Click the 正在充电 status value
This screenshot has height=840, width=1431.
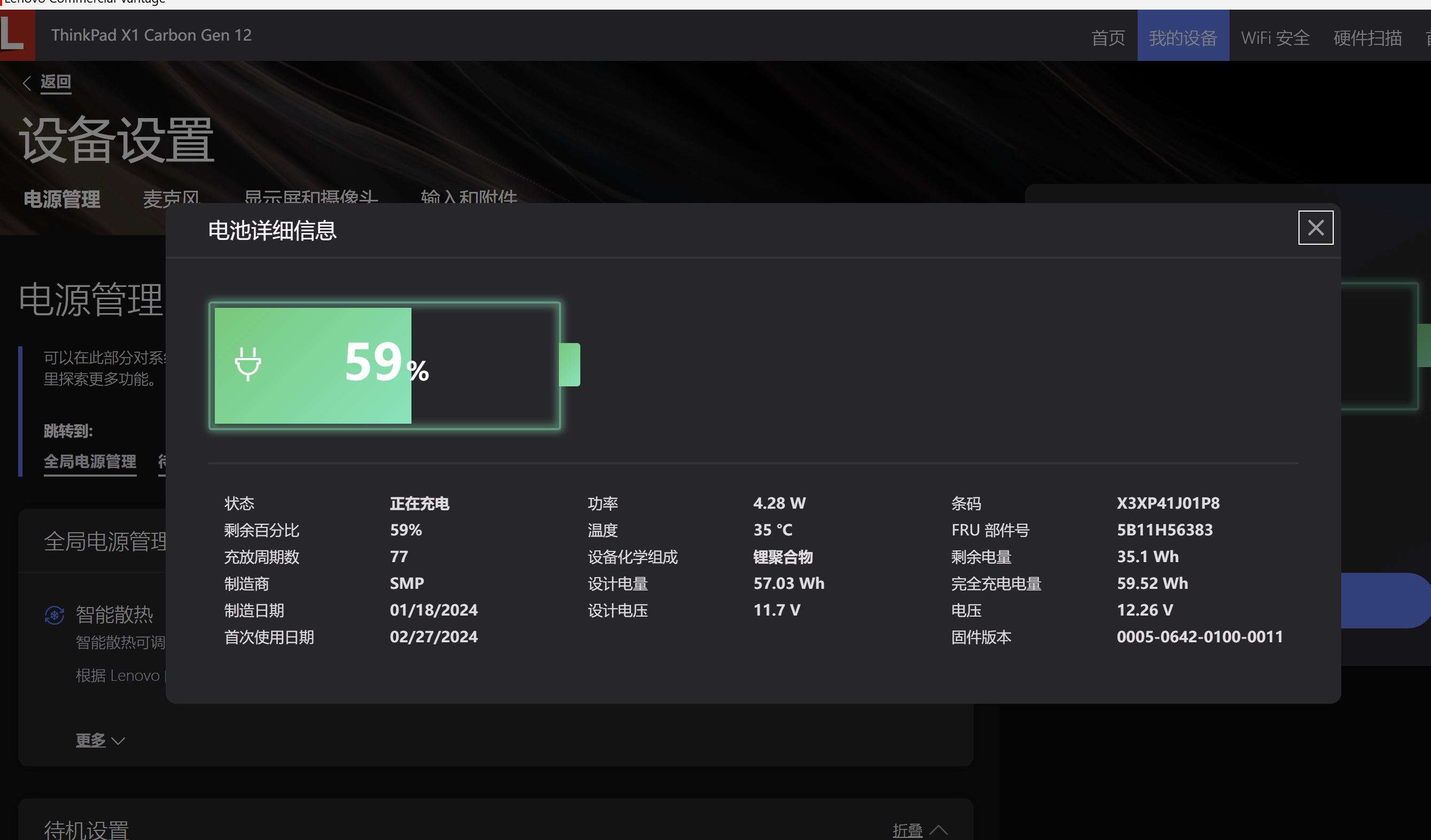[419, 503]
